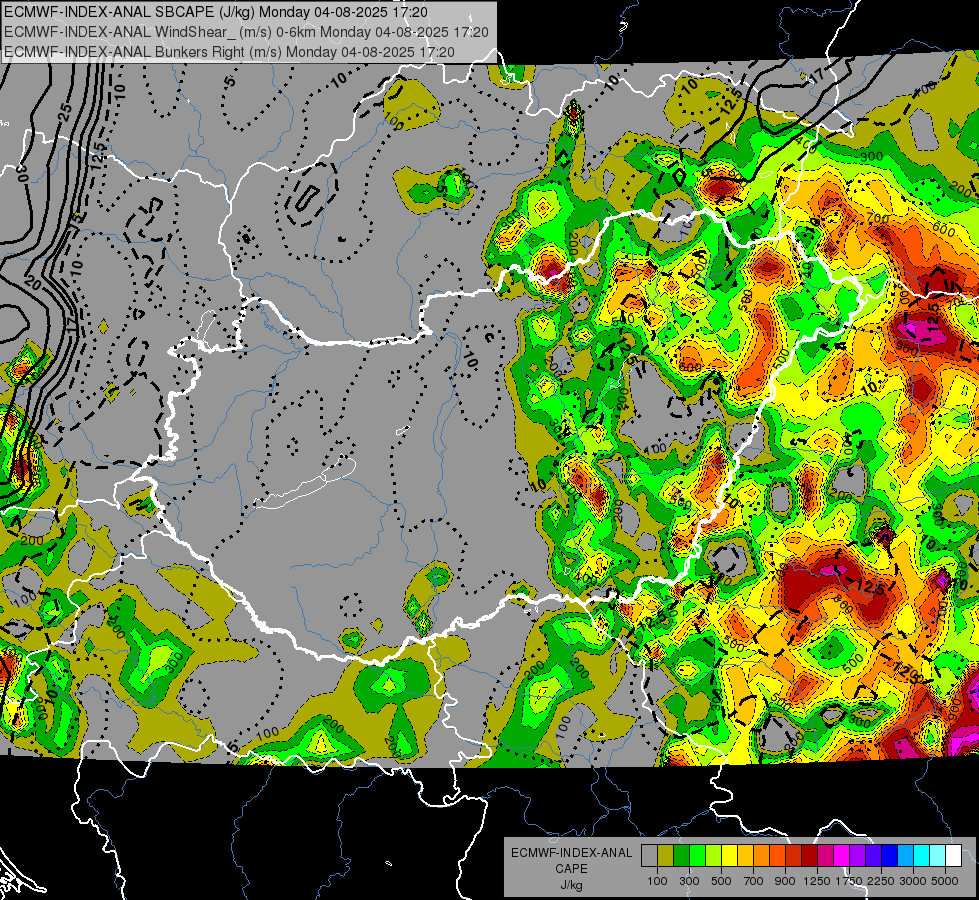
Task: Click the pure yellow legend swatch
Action: coord(729,856)
